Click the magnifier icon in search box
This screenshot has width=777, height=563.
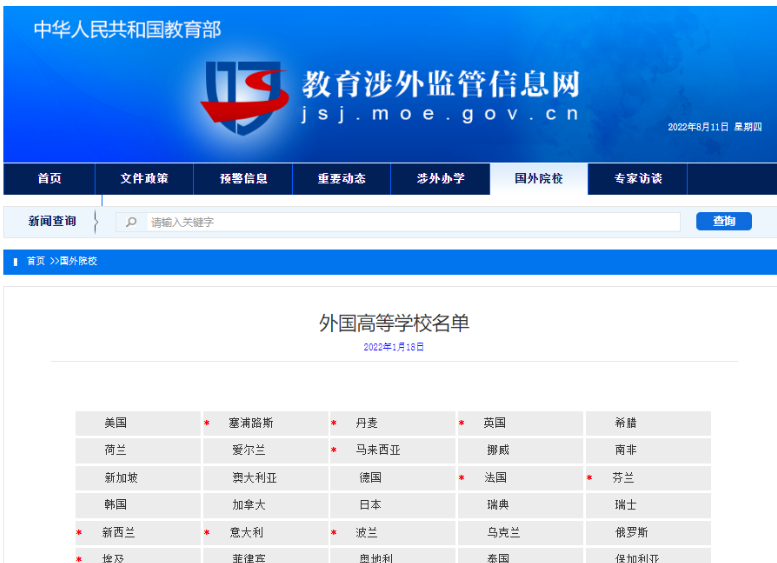coord(131,222)
